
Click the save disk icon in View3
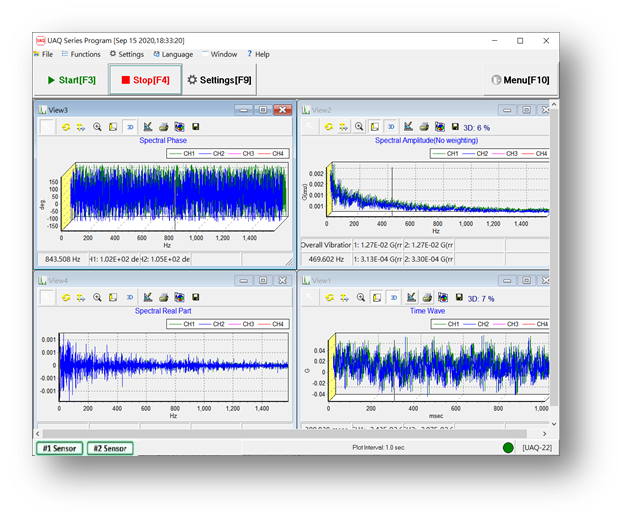(194, 127)
